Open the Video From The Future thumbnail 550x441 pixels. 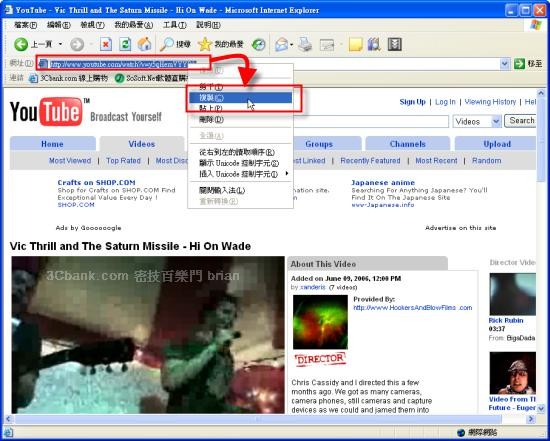[512, 373]
